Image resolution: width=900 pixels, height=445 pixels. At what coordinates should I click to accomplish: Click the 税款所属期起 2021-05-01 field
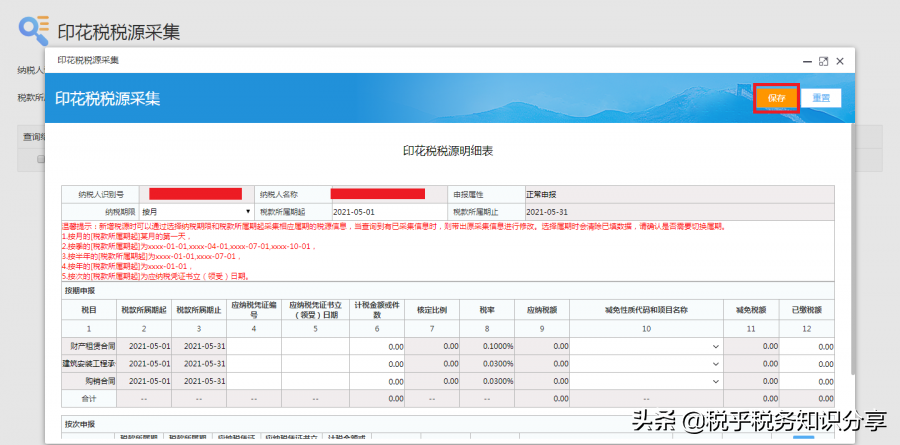[389, 211]
